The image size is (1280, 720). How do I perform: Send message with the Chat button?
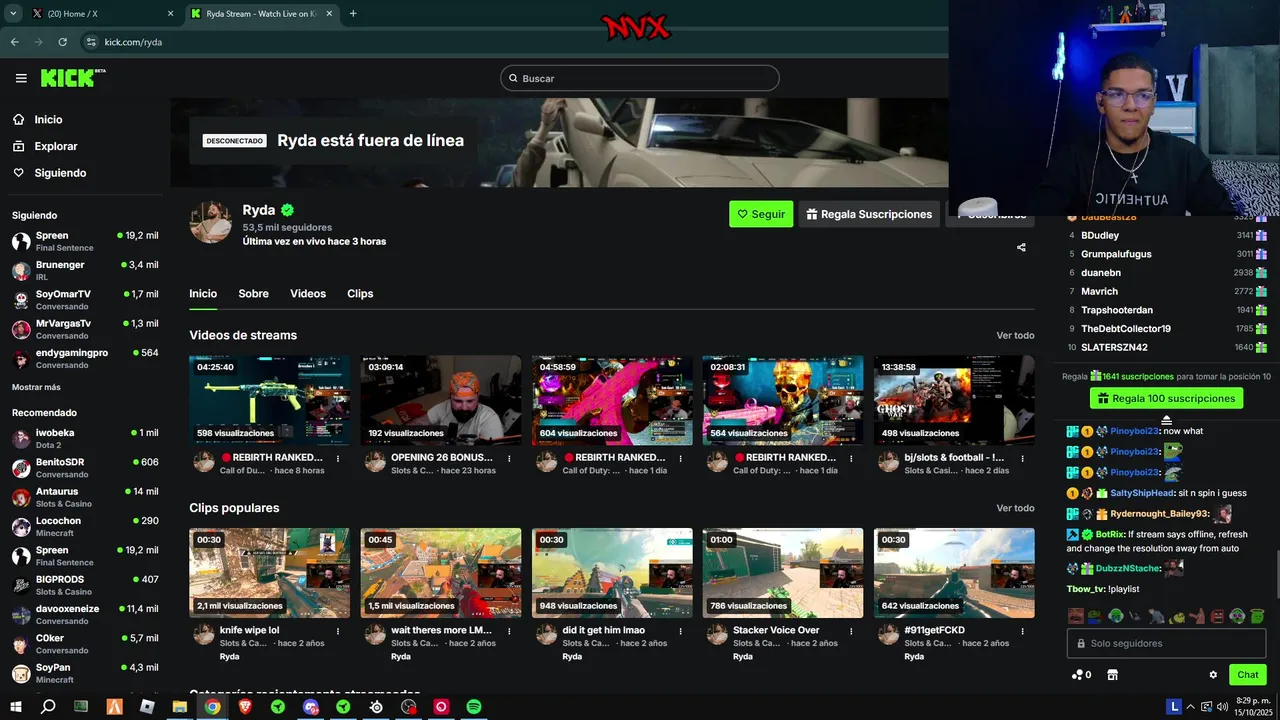(x=1247, y=675)
